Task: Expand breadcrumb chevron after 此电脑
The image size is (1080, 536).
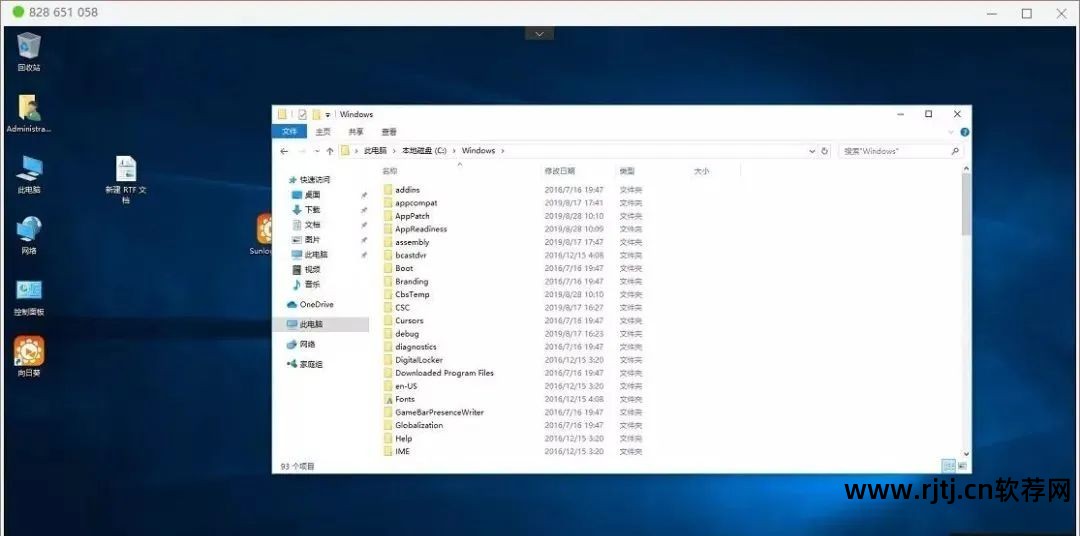Action: [395, 151]
